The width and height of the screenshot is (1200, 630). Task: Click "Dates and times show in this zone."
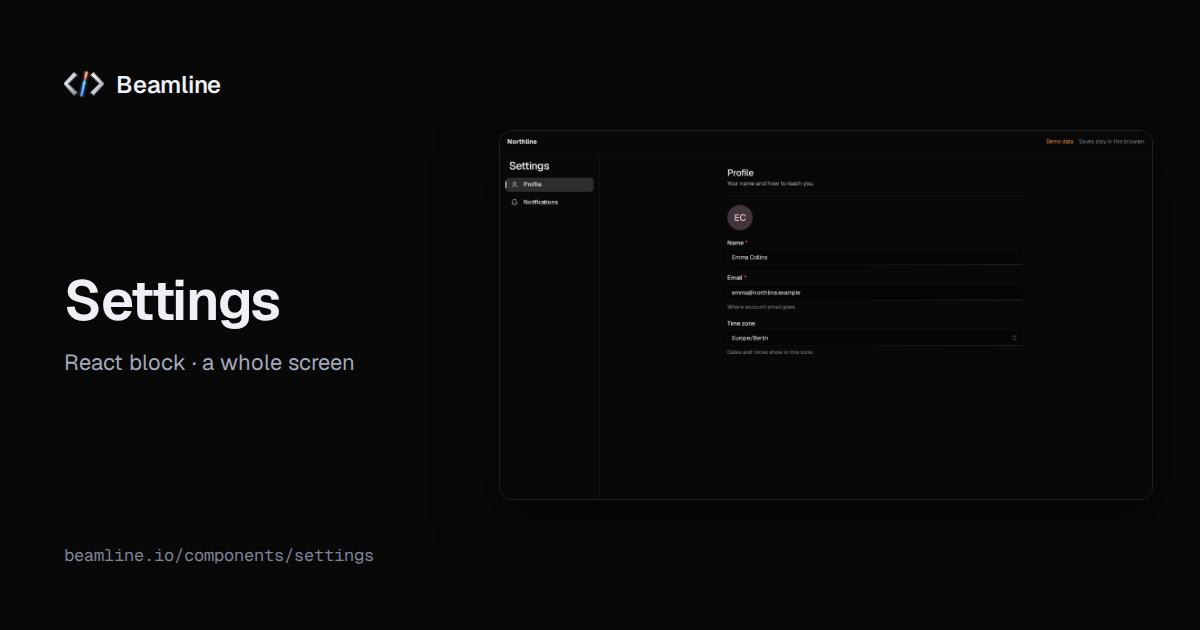coord(770,352)
